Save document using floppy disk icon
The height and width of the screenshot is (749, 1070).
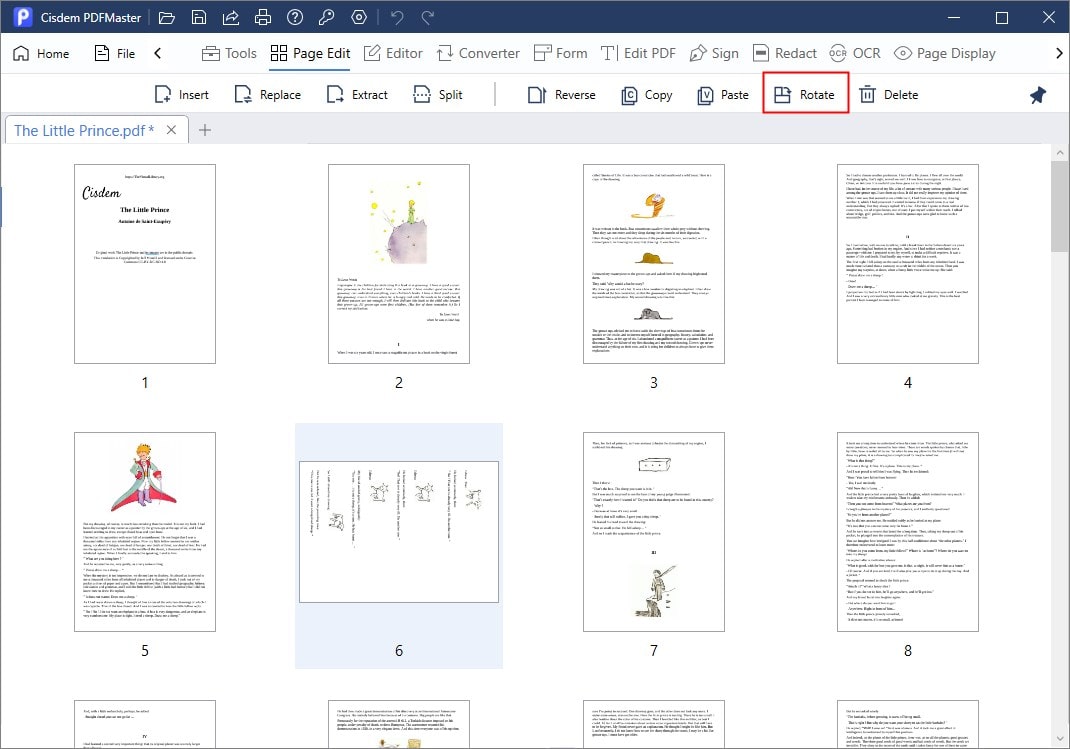199,18
